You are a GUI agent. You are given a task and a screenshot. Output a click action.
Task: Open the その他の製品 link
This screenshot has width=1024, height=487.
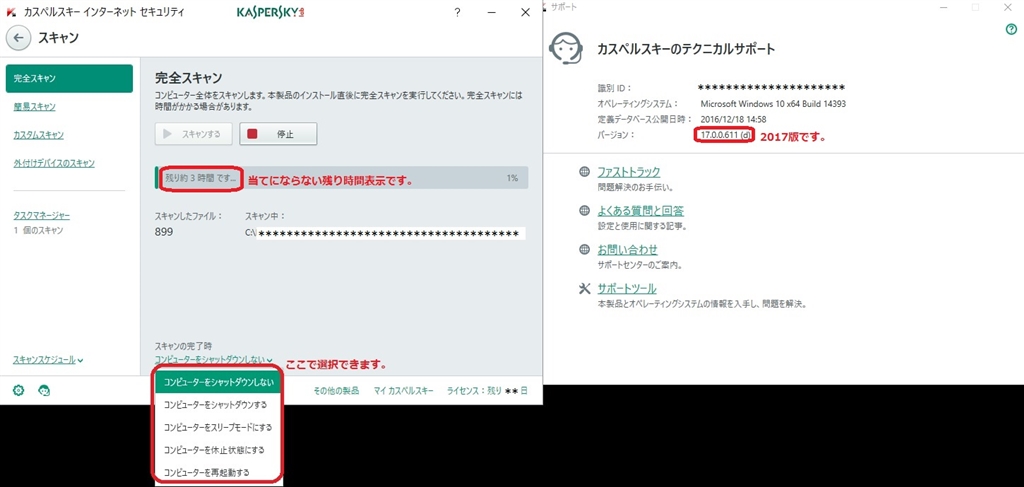336,391
